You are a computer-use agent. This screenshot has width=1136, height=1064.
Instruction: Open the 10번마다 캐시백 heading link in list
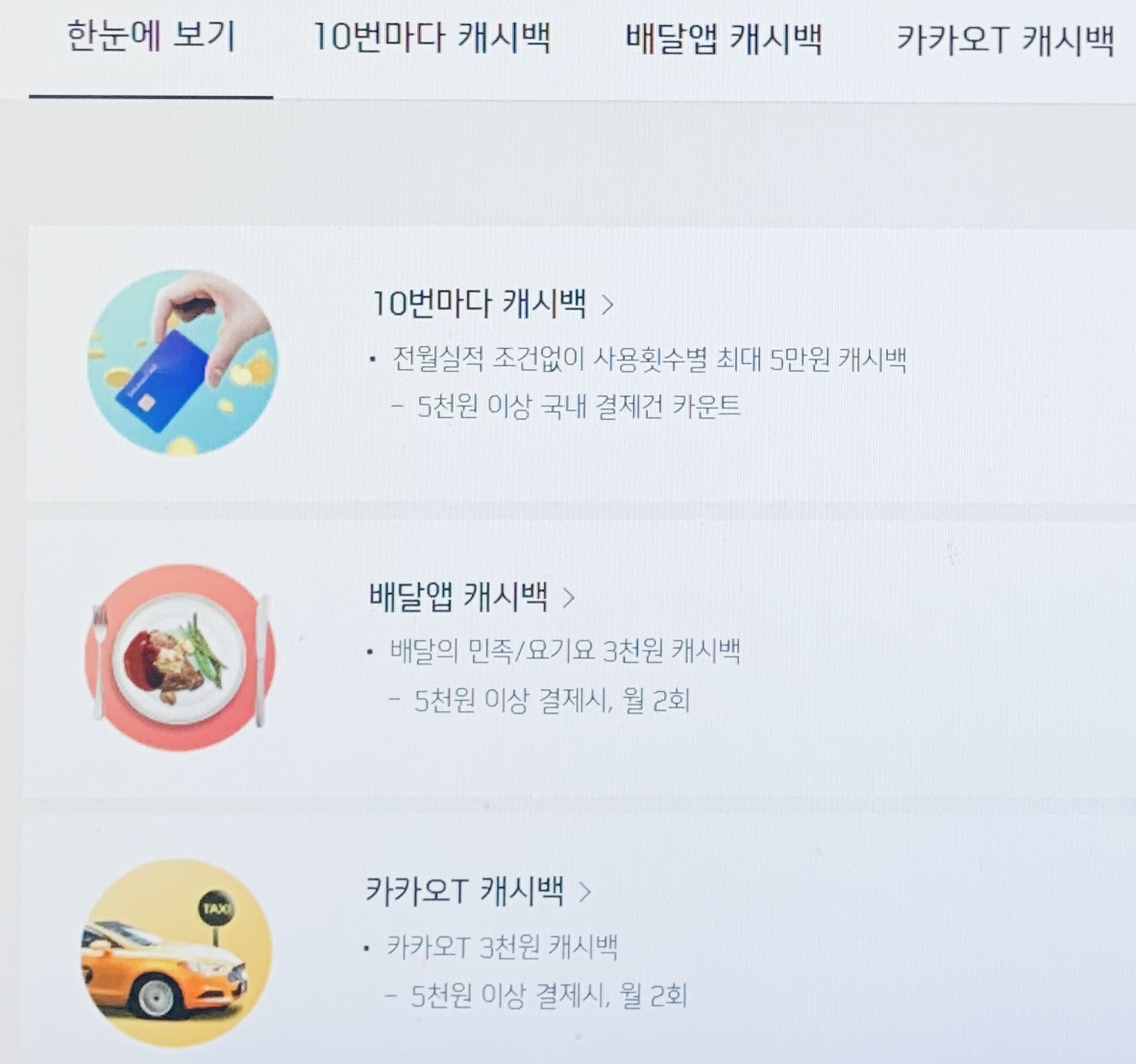[x=479, y=304]
